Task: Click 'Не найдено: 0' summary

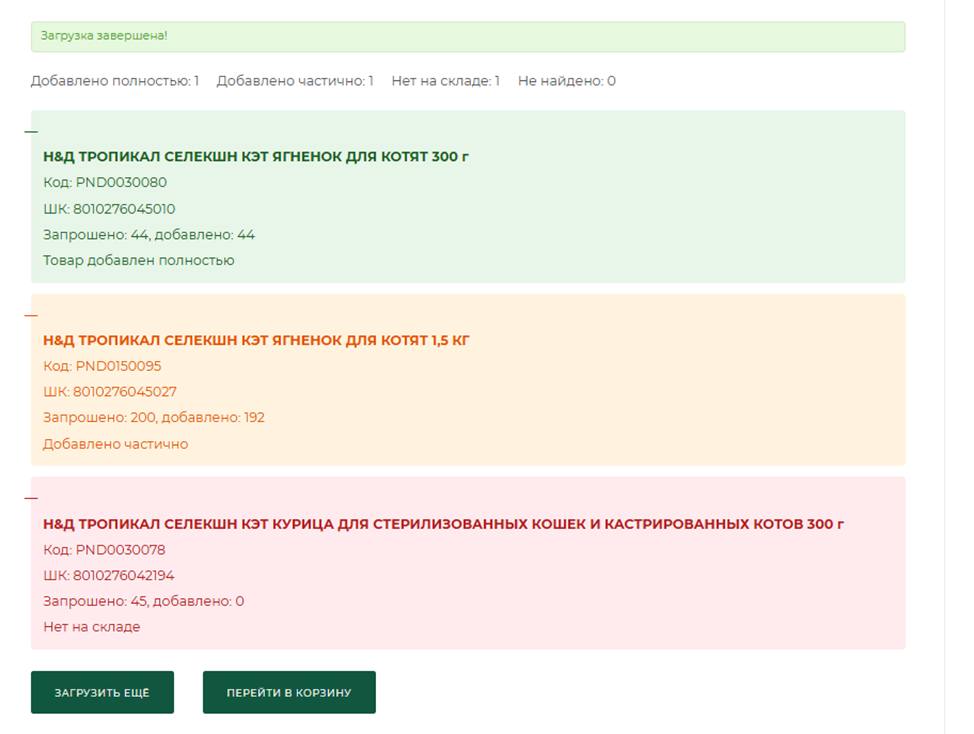Action: click(x=567, y=81)
